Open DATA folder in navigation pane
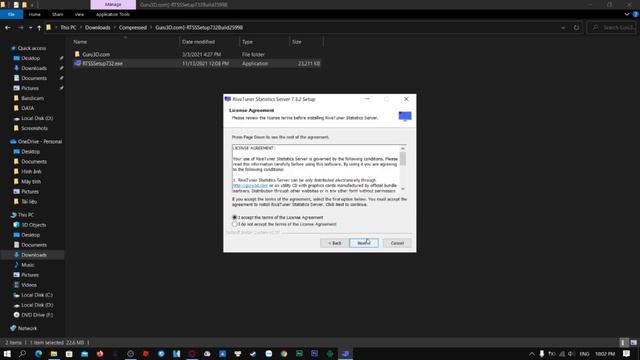Viewport: 640px width, 360px height. pos(27,108)
